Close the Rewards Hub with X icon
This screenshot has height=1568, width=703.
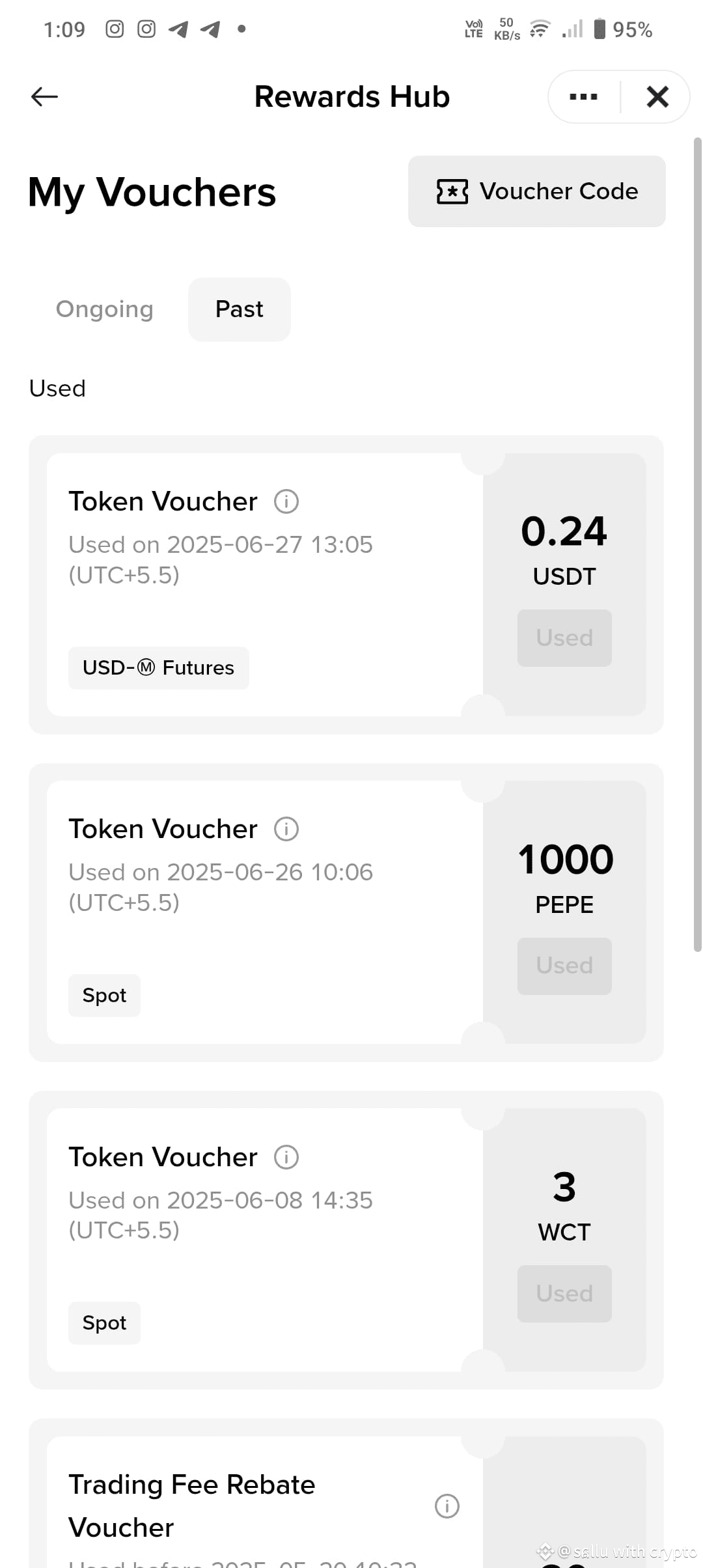click(x=657, y=96)
